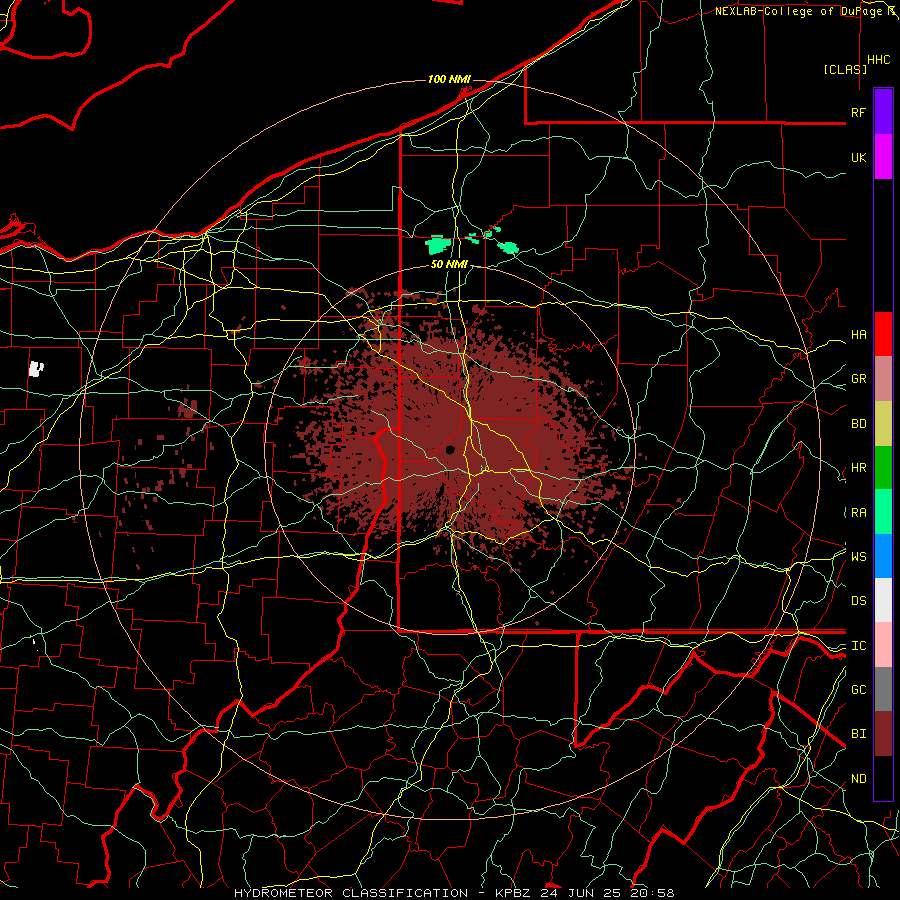This screenshot has height=900, width=900.
Task: Click the GC legend label
Action: 859,689
